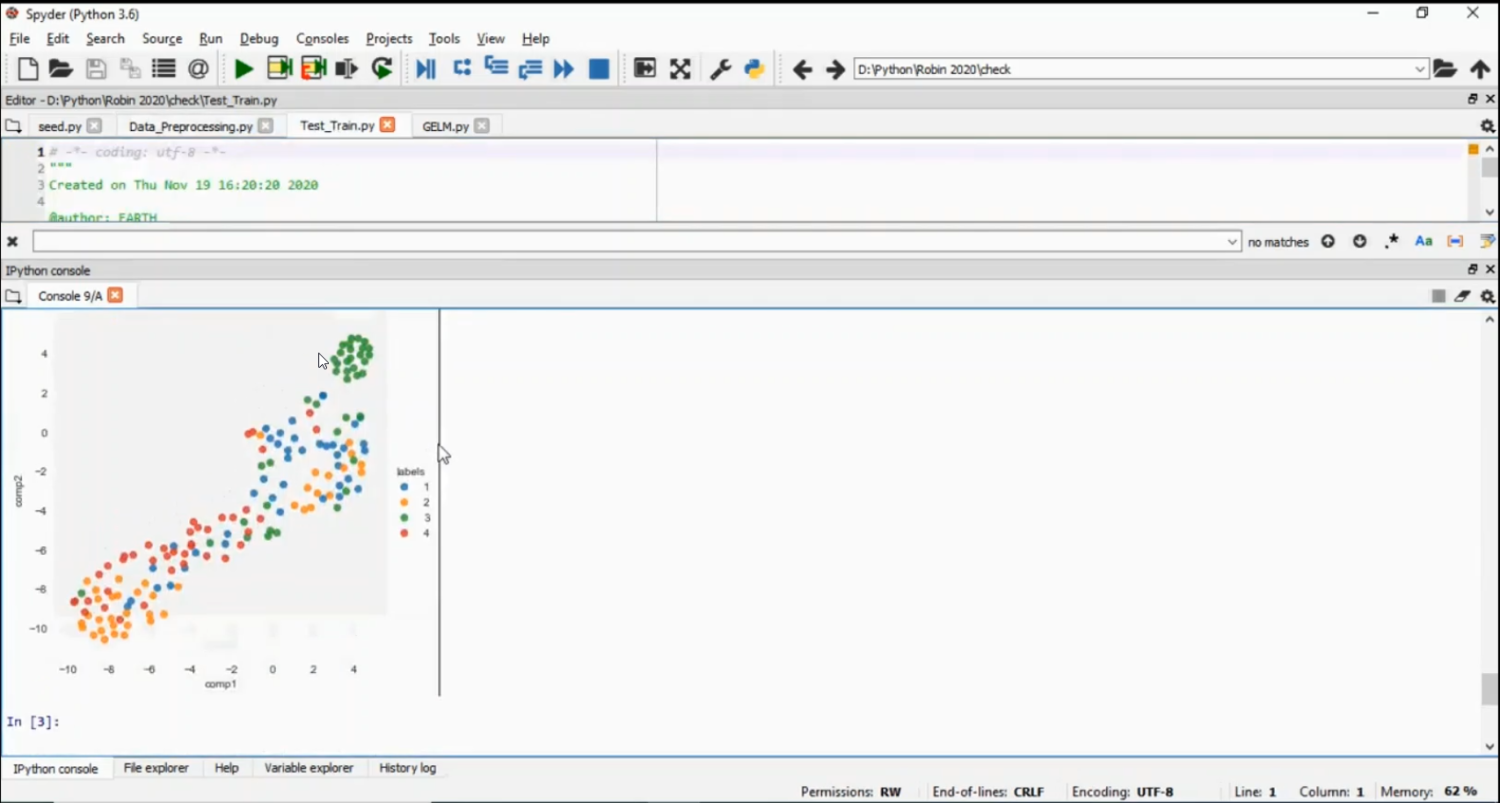The image size is (1500, 803).
Task: Open the find field history dropdown
Action: point(1232,242)
